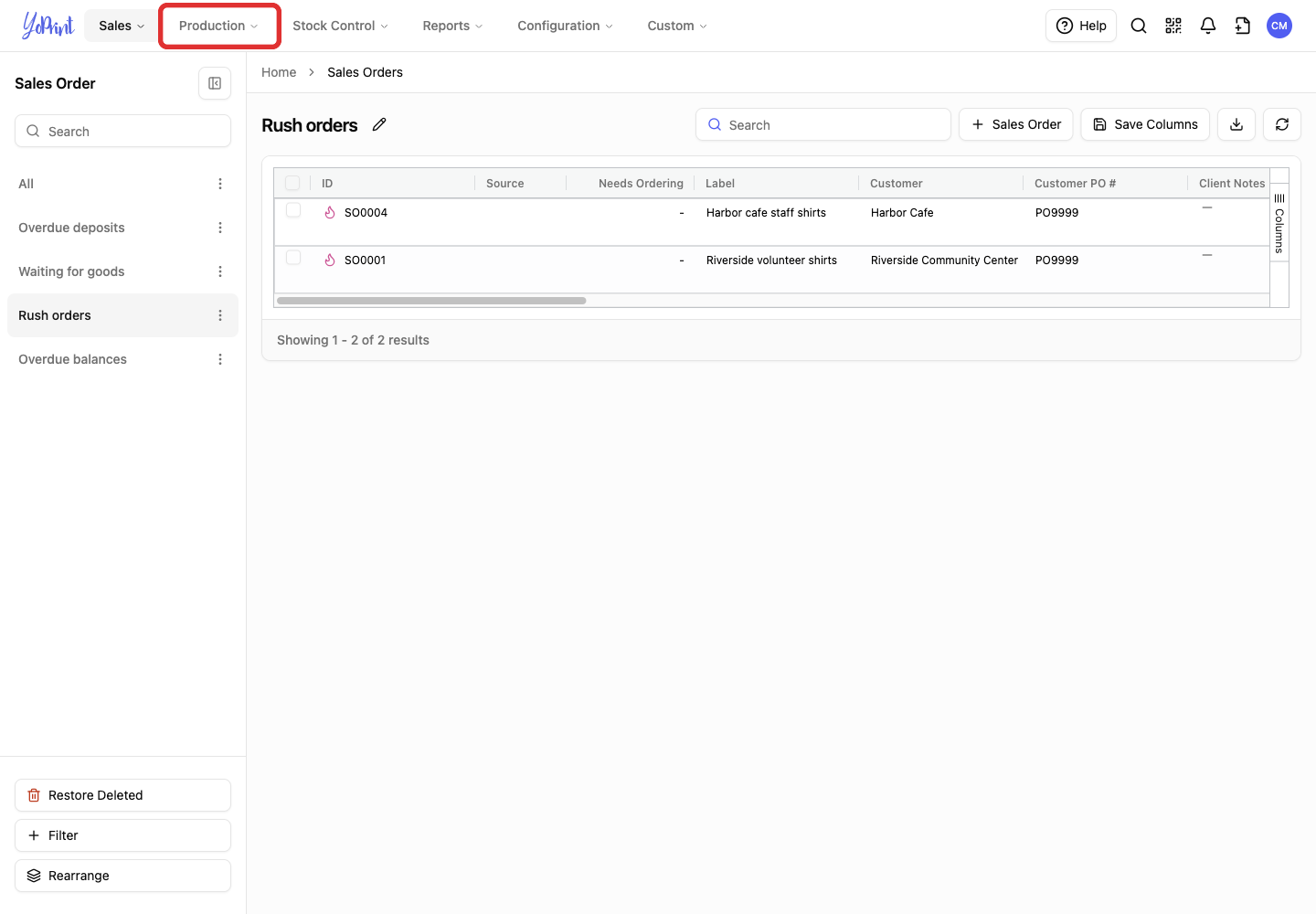Open the QR code scanner icon
Screen dimensions: 1316x914
pyautogui.click(x=1173, y=26)
